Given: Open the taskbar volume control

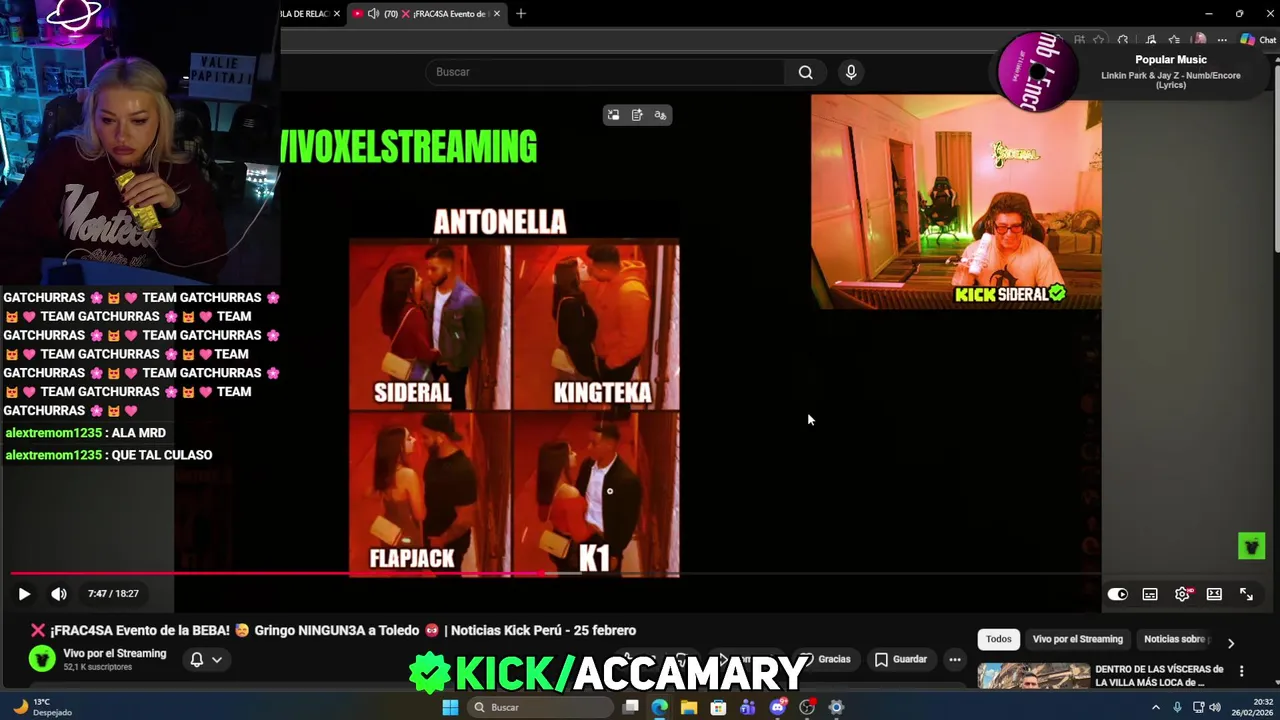Looking at the screenshot, I should point(1215,707).
